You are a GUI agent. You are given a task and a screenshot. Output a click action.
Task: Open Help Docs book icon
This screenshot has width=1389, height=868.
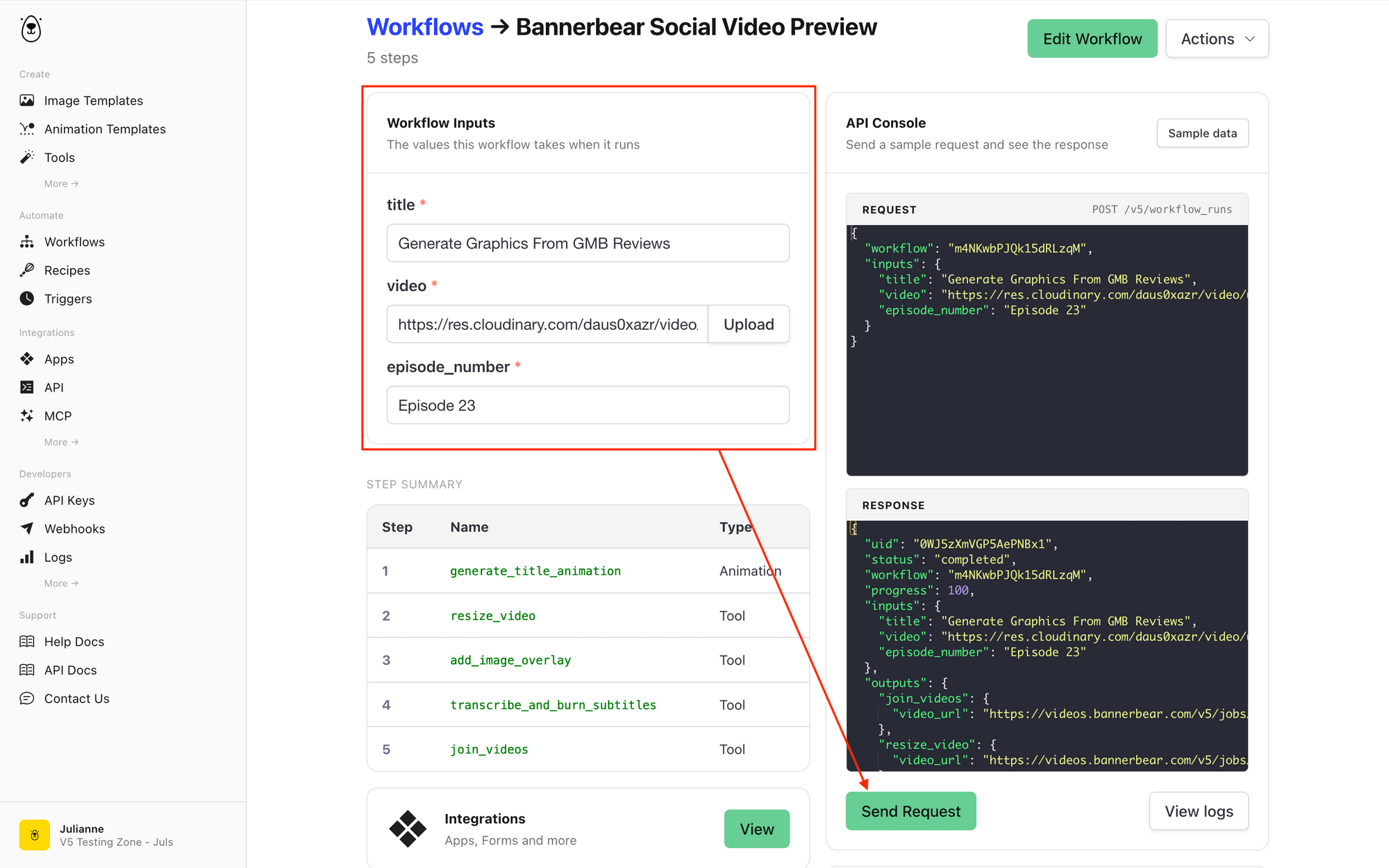[x=27, y=642]
